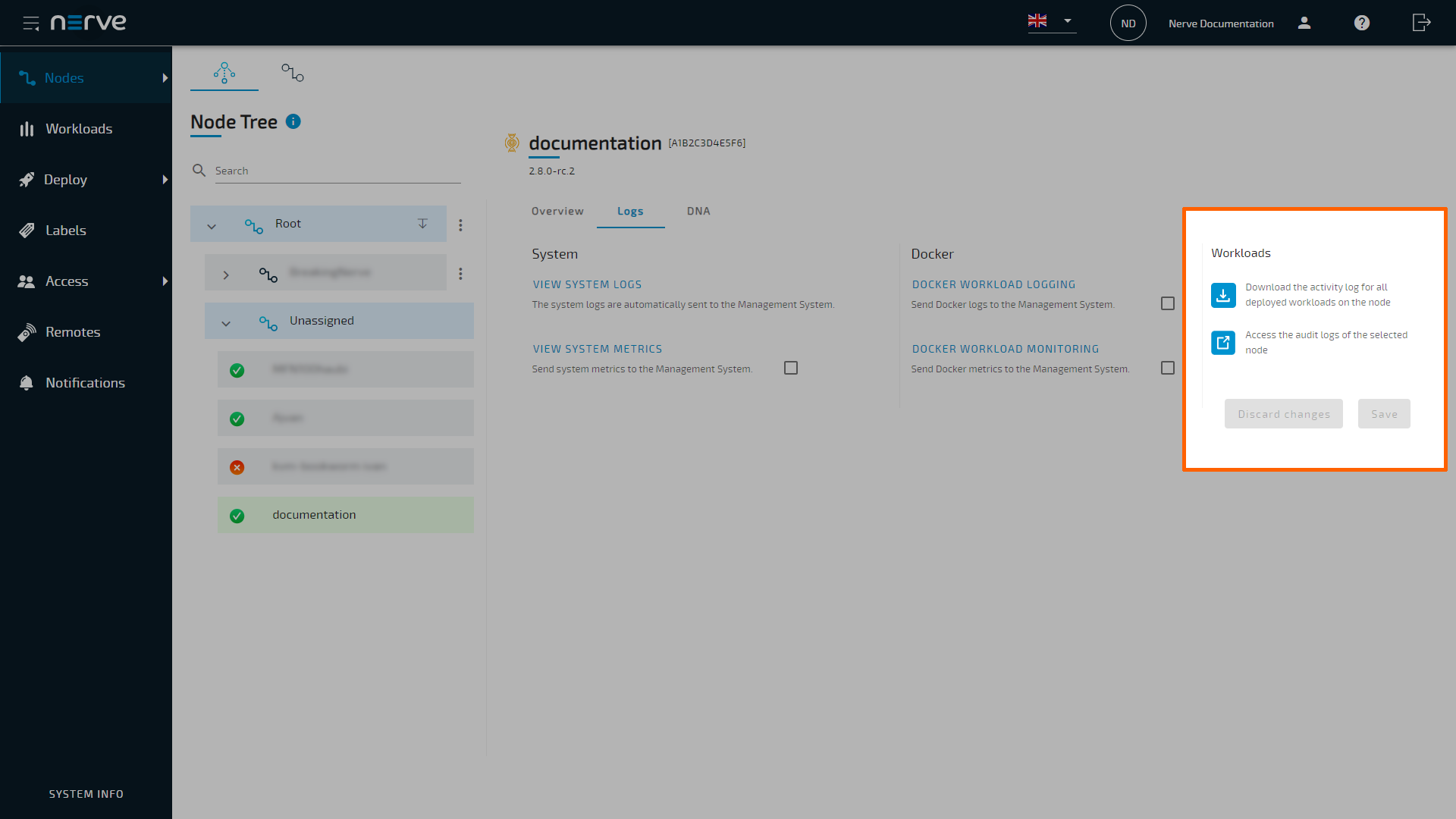Open the DNA tab
The width and height of the screenshot is (1456, 819).
(x=698, y=211)
